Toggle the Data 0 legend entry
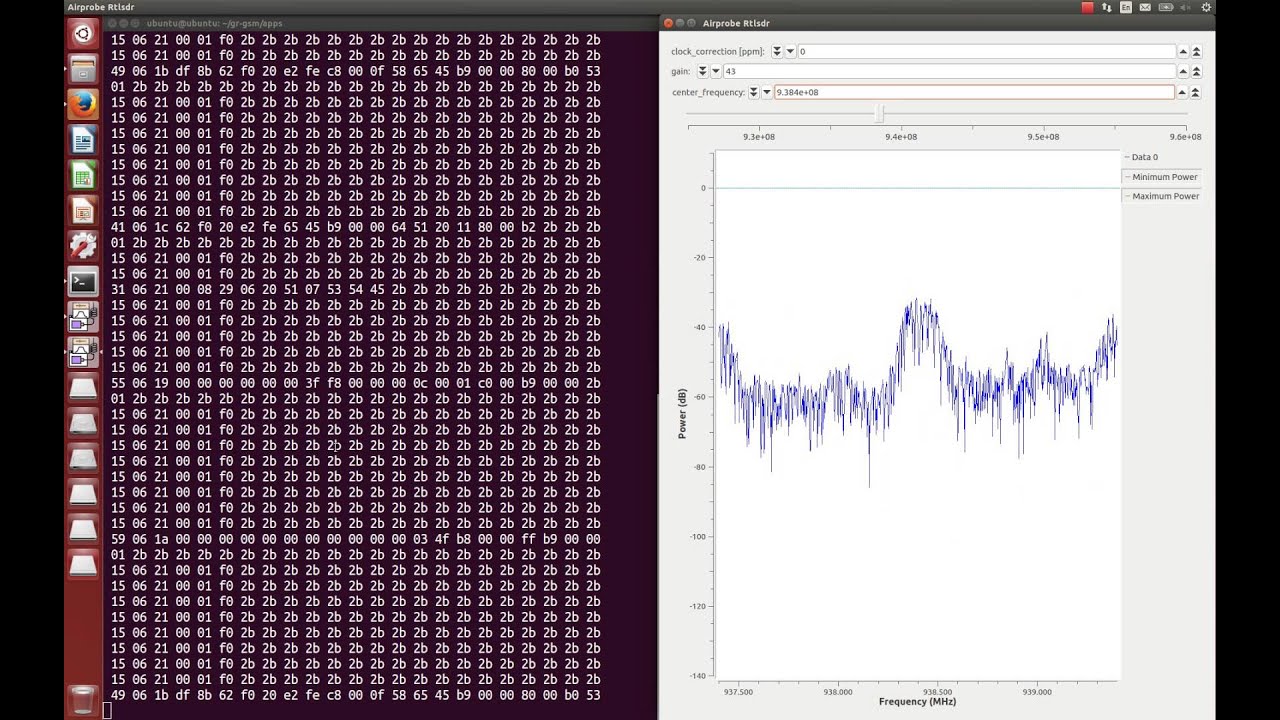This screenshot has height=720, width=1280. tap(1144, 157)
